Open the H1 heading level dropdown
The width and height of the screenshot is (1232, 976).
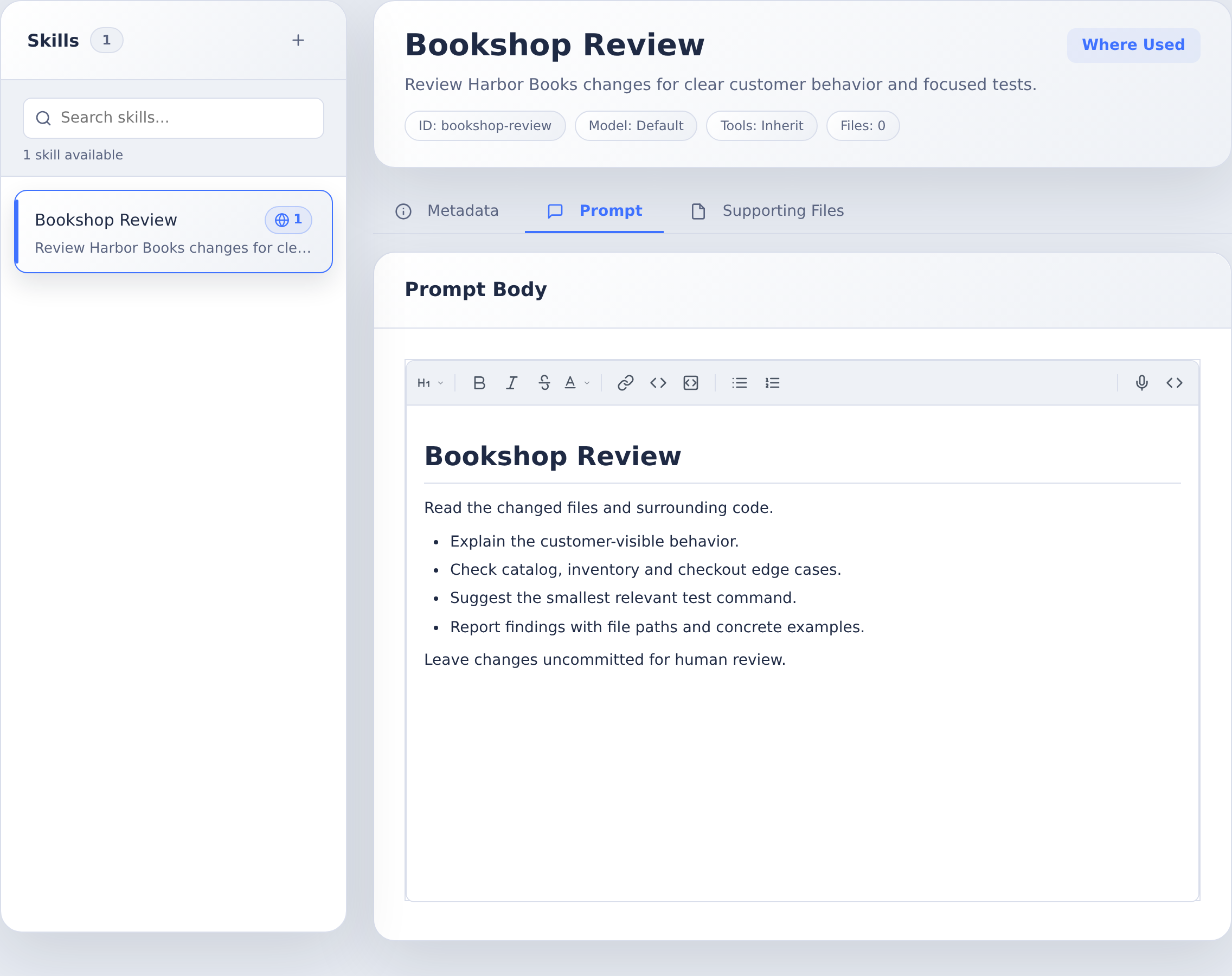point(431,383)
